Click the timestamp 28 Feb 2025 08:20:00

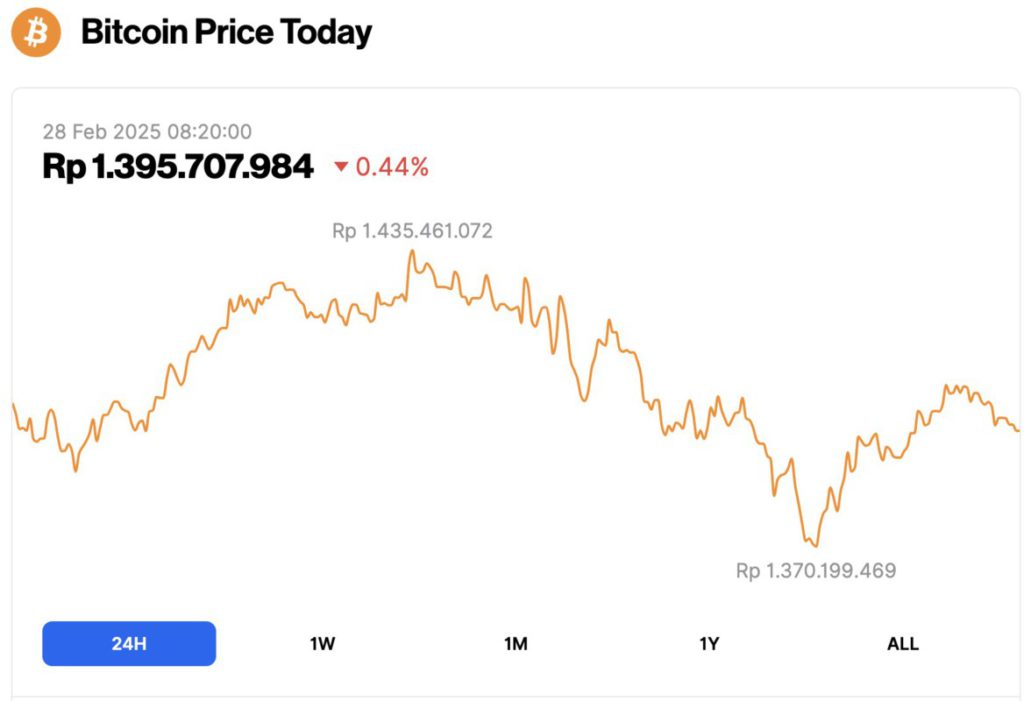pyautogui.click(x=147, y=131)
